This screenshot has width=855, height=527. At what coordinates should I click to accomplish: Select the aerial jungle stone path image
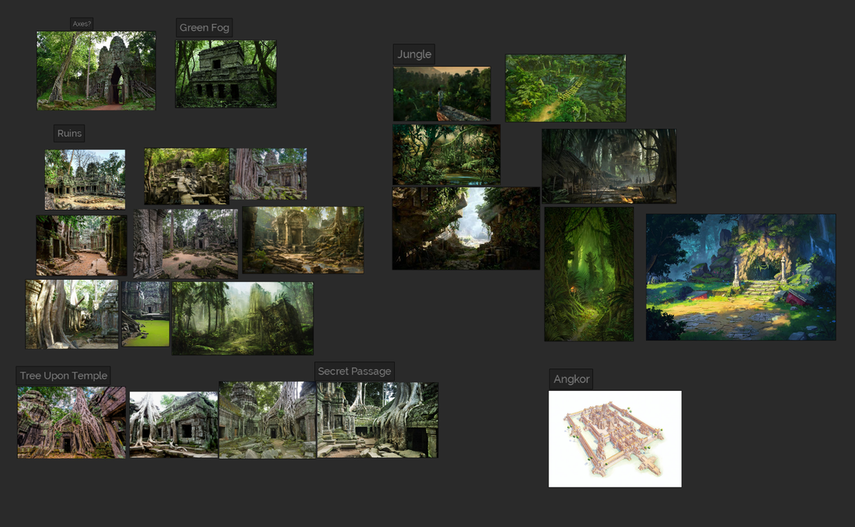coord(565,88)
